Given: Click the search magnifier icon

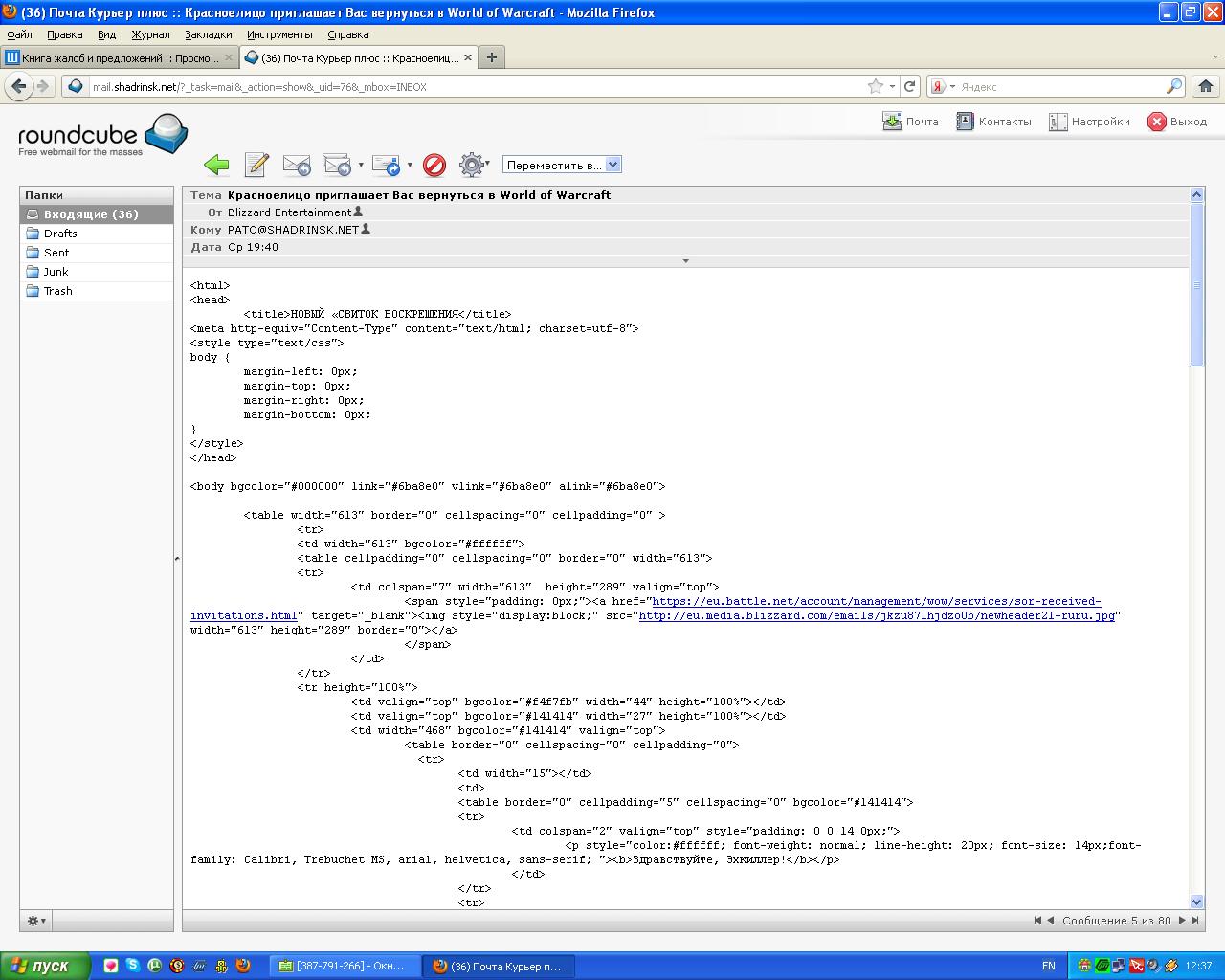Looking at the screenshot, I should [x=1174, y=86].
